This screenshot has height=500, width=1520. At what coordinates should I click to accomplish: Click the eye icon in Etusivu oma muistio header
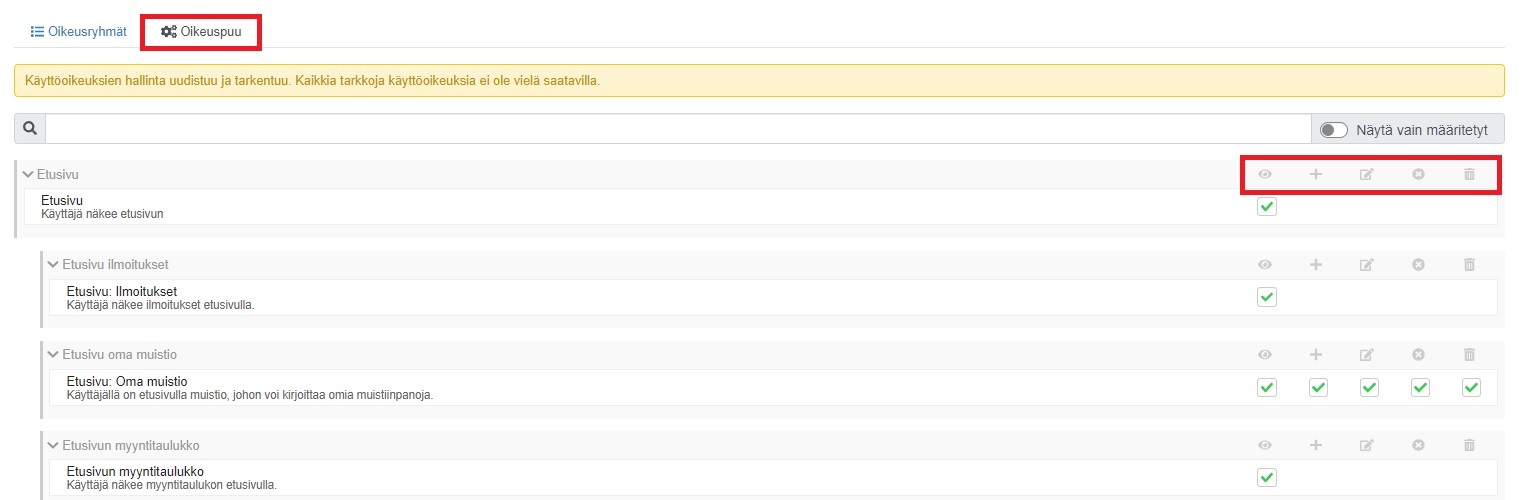pos(1265,355)
